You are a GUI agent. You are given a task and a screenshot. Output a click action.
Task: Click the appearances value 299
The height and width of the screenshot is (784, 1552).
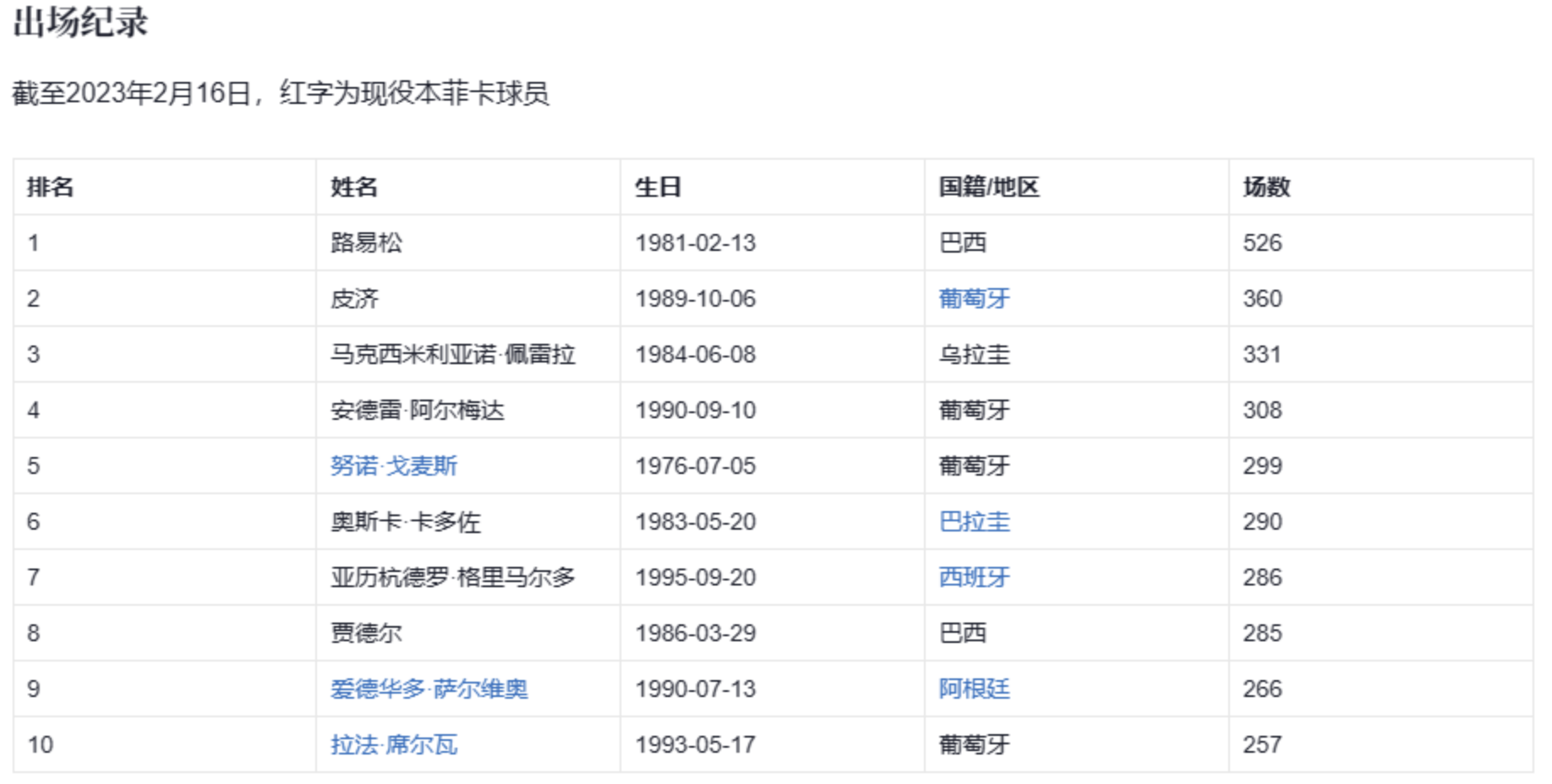point(1263,465)
